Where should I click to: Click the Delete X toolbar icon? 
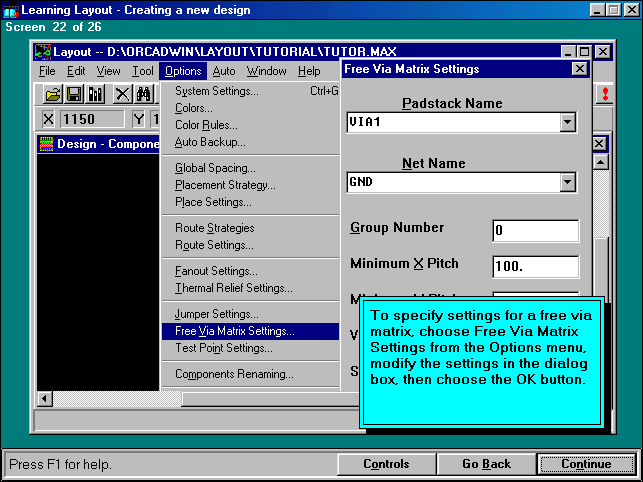pyautogui.click(x=122, y=94)
